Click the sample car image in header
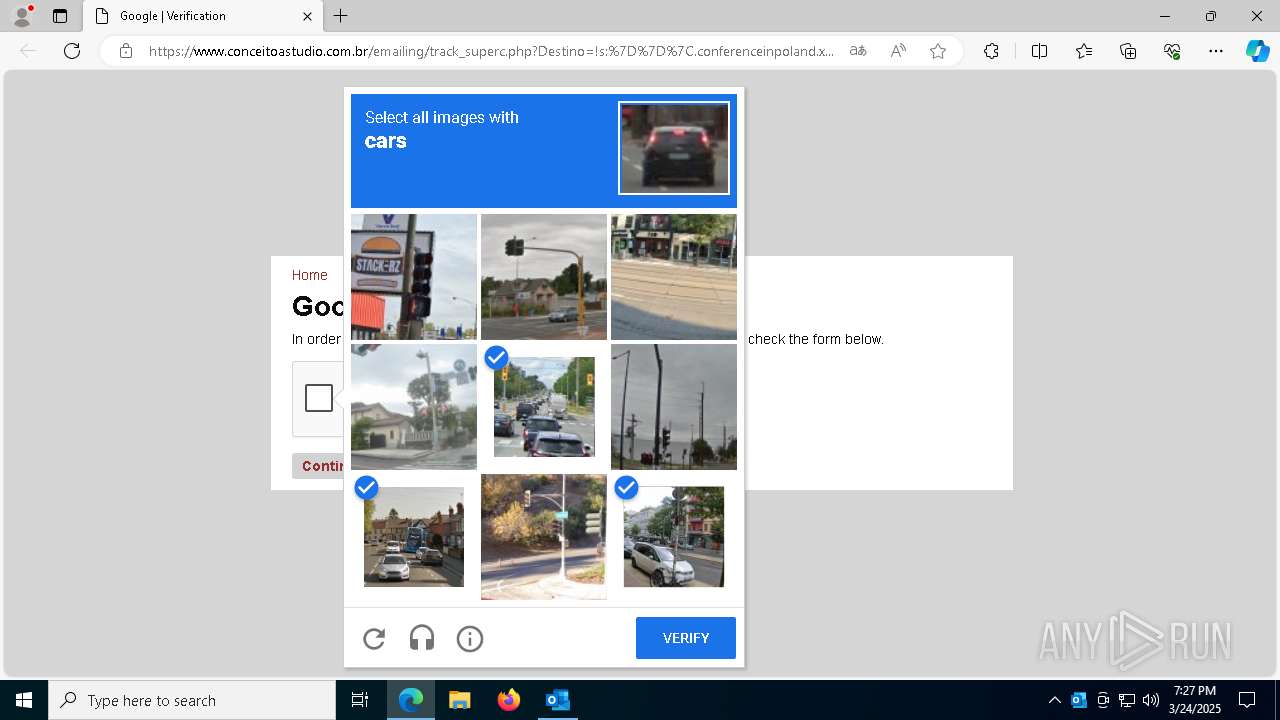1280x720 pixels. click(674, 148)
